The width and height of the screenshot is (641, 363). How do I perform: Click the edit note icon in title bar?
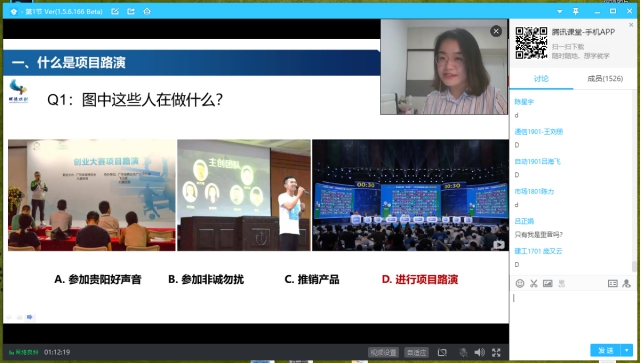click(115, 11)
